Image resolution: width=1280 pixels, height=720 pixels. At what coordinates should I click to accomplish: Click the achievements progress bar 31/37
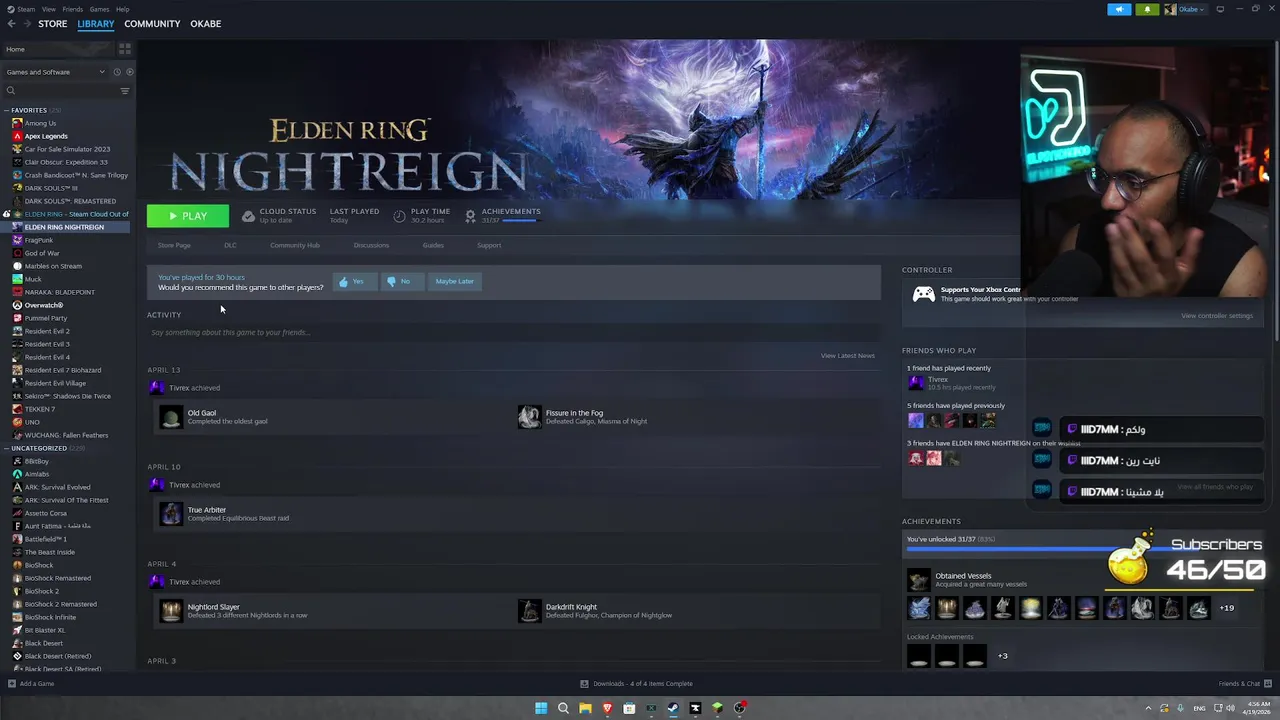pos(519,220)
